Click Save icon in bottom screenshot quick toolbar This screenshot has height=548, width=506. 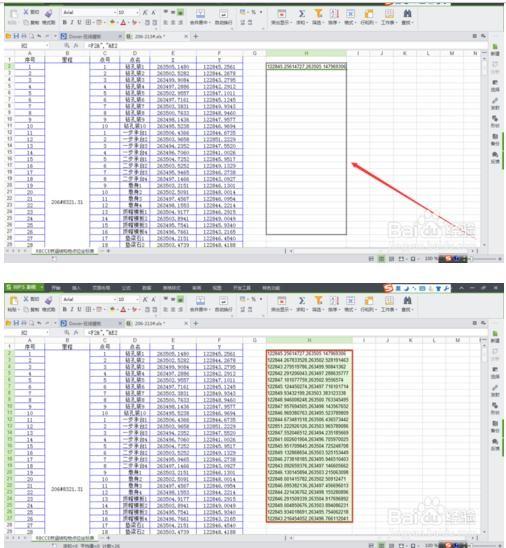[16, 323]
